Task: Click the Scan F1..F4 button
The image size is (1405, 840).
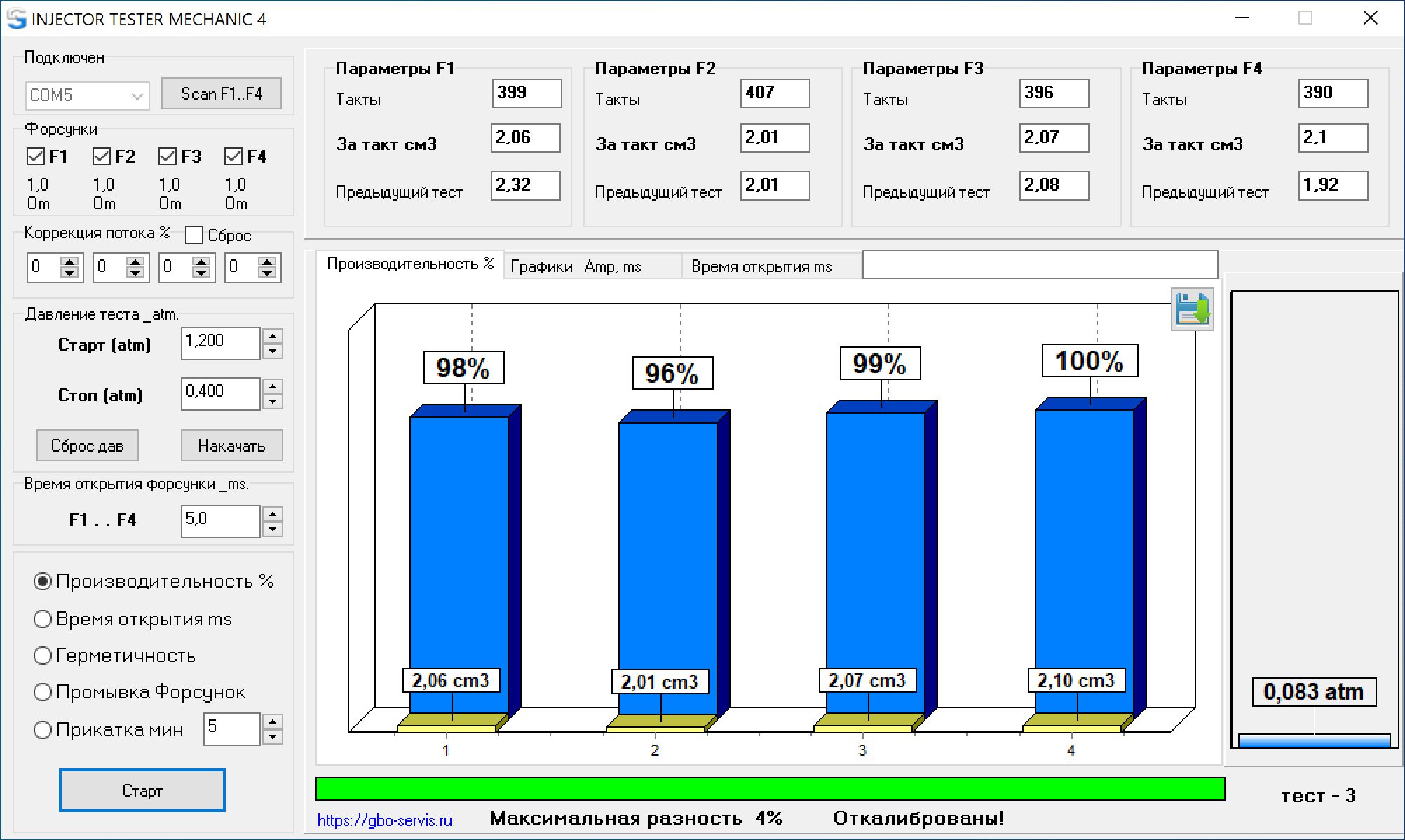Action: click(222, 94)
